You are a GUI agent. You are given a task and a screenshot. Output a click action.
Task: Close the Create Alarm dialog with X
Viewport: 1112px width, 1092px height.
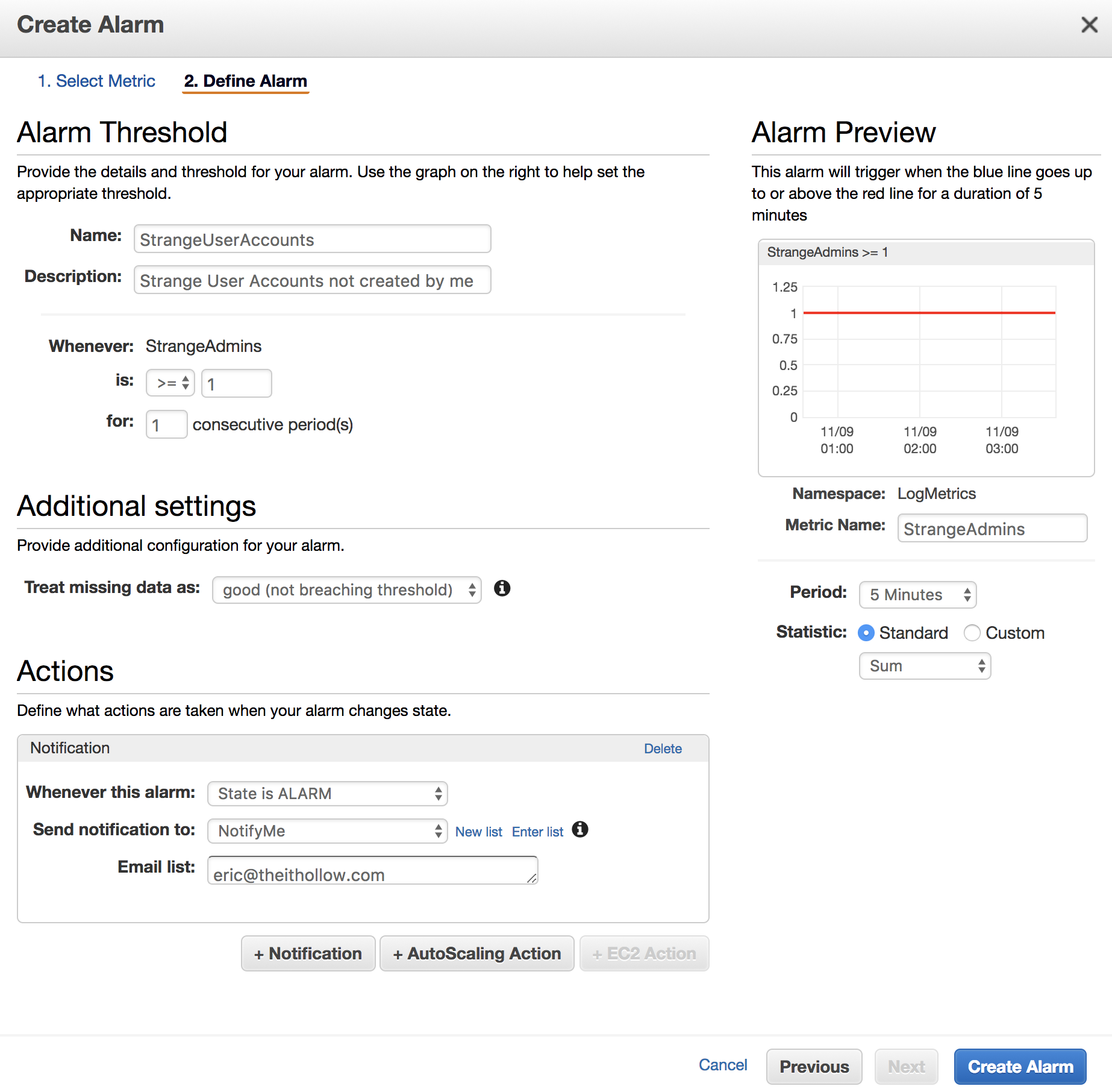point(1089,25)
